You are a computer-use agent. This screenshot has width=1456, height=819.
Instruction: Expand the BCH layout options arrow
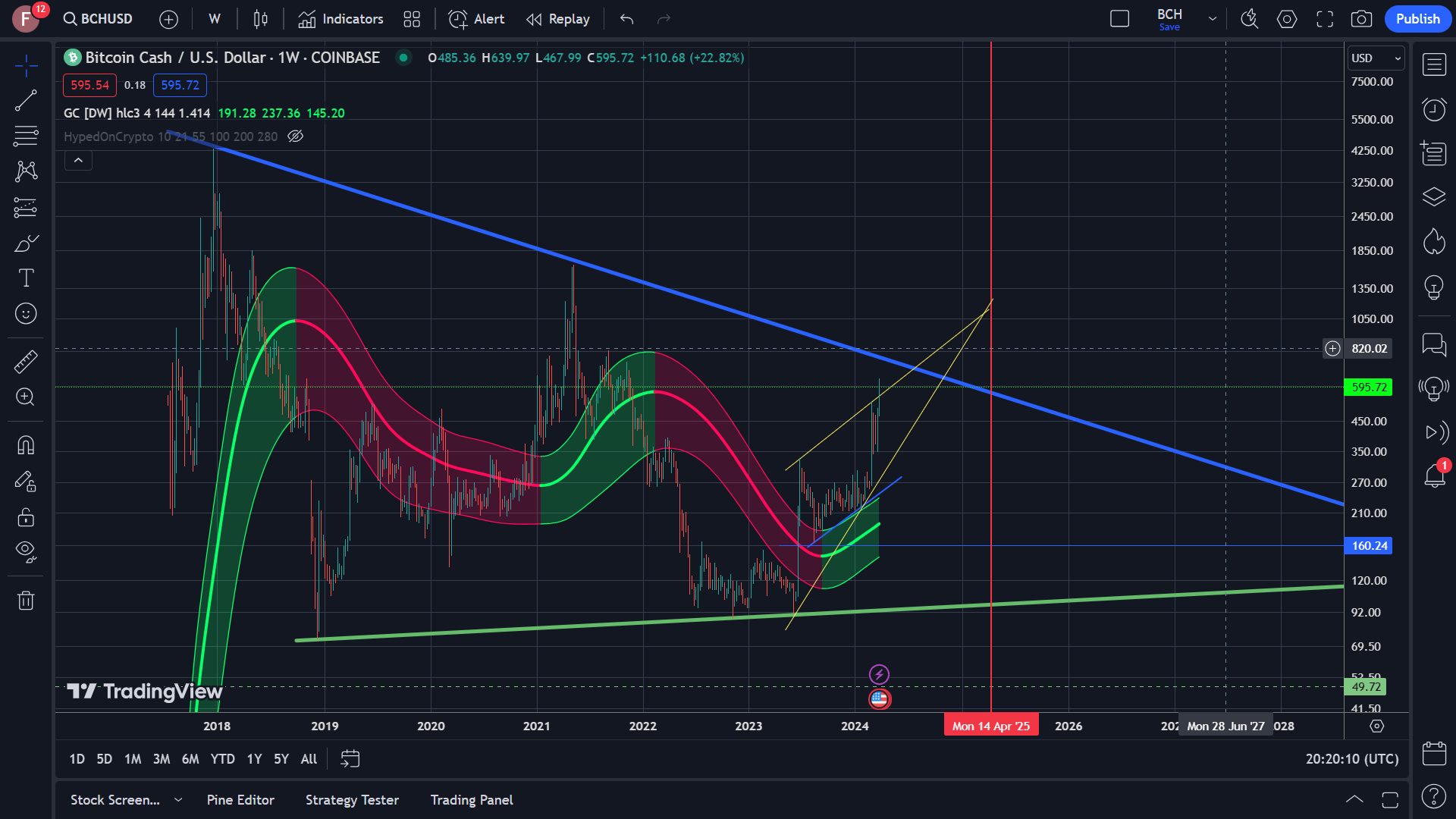1213,19
